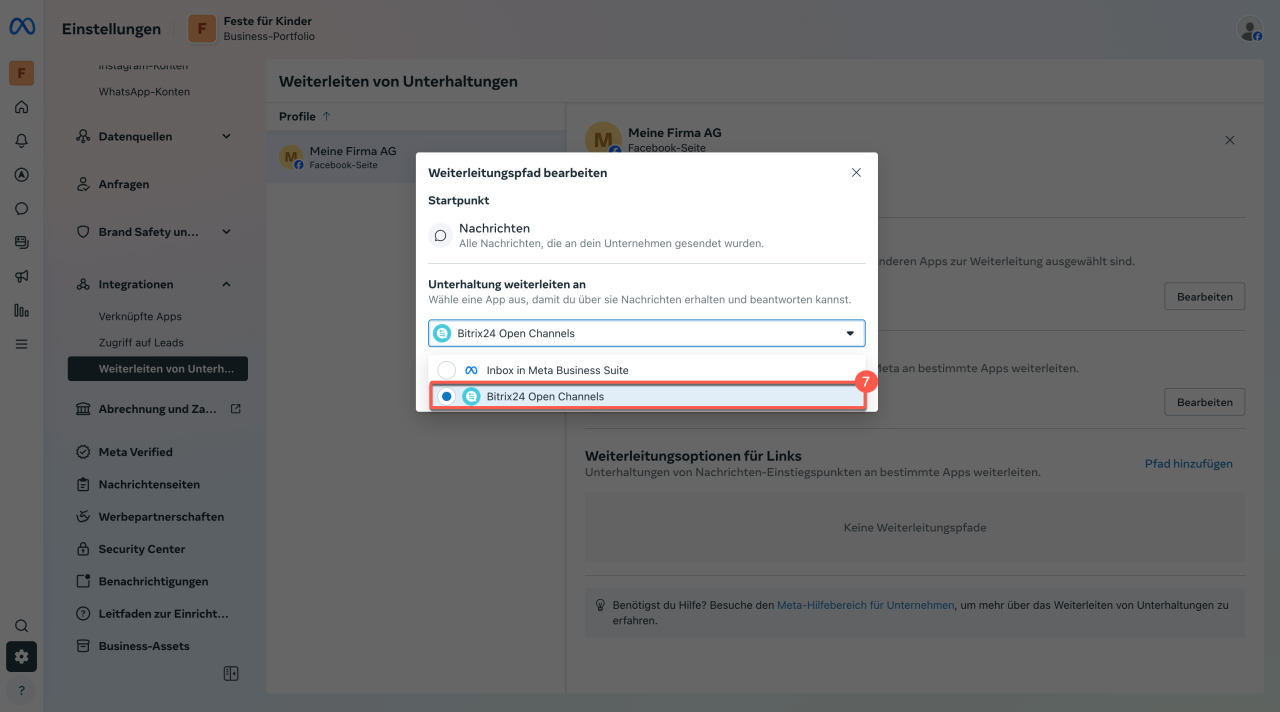Open the settings gear icon in rail
This screenshot has width=1280, height=712.
[21, 657]
